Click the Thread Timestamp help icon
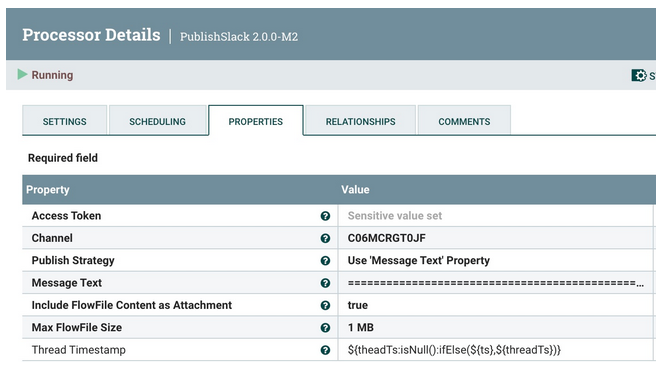663x368 pixels. click(x=325, y=350)
